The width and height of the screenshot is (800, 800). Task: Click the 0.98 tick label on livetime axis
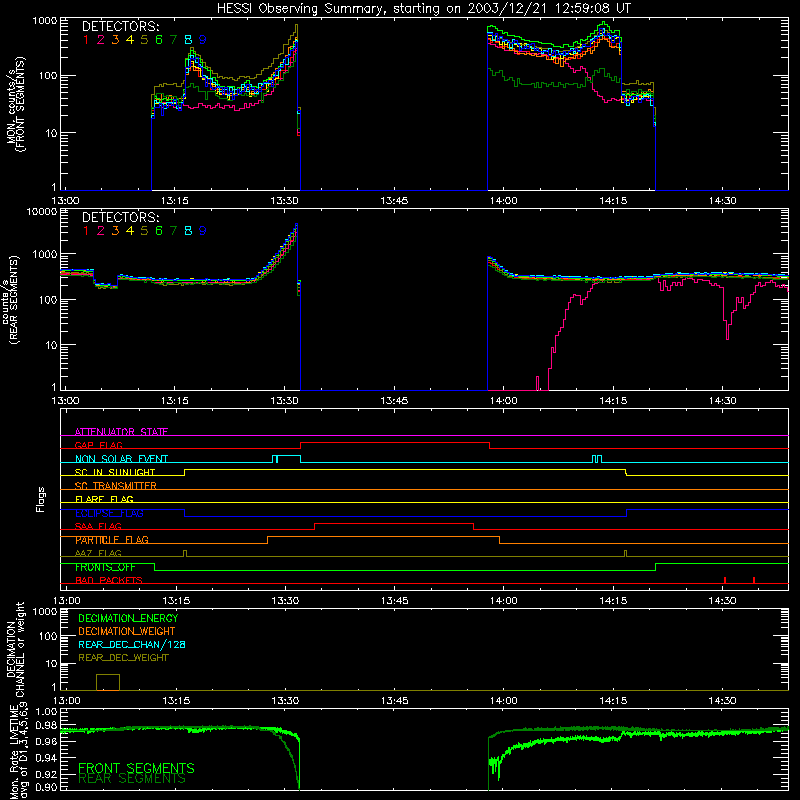[46, 725]
